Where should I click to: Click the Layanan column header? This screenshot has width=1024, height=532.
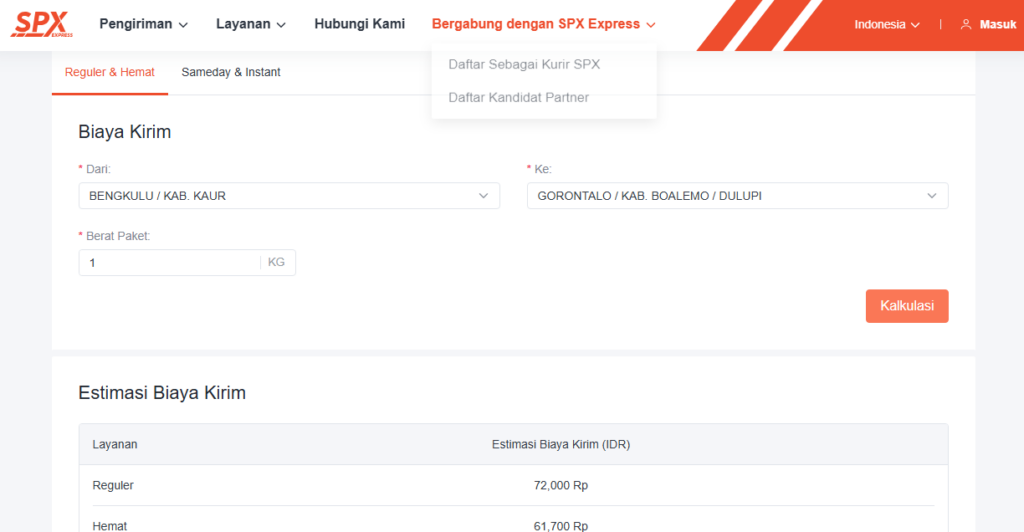(115, 445)
